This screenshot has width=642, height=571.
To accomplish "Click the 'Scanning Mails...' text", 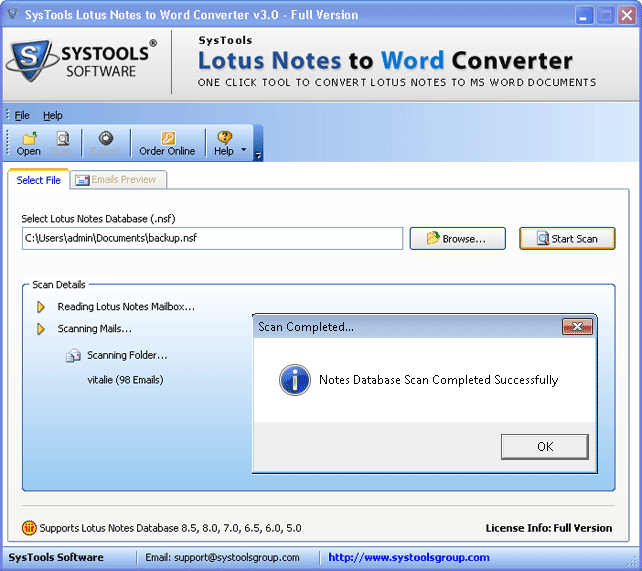I will coord(95,329).
